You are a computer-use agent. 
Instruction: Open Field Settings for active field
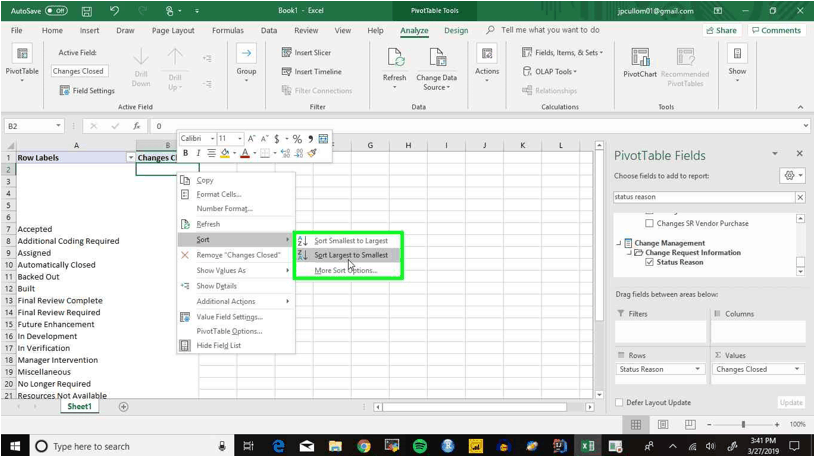click(x=87, y=91)
